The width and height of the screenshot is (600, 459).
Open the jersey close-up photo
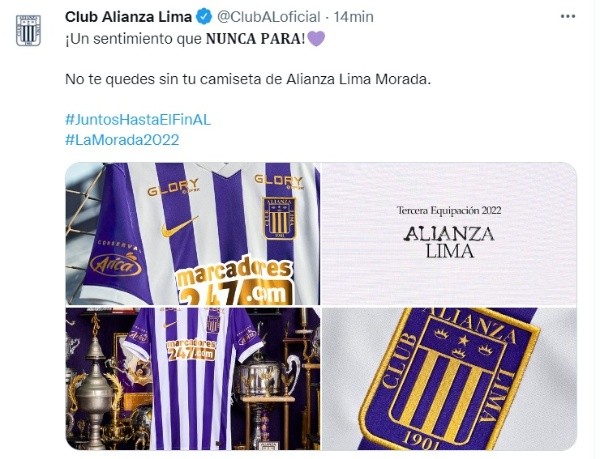193,234
